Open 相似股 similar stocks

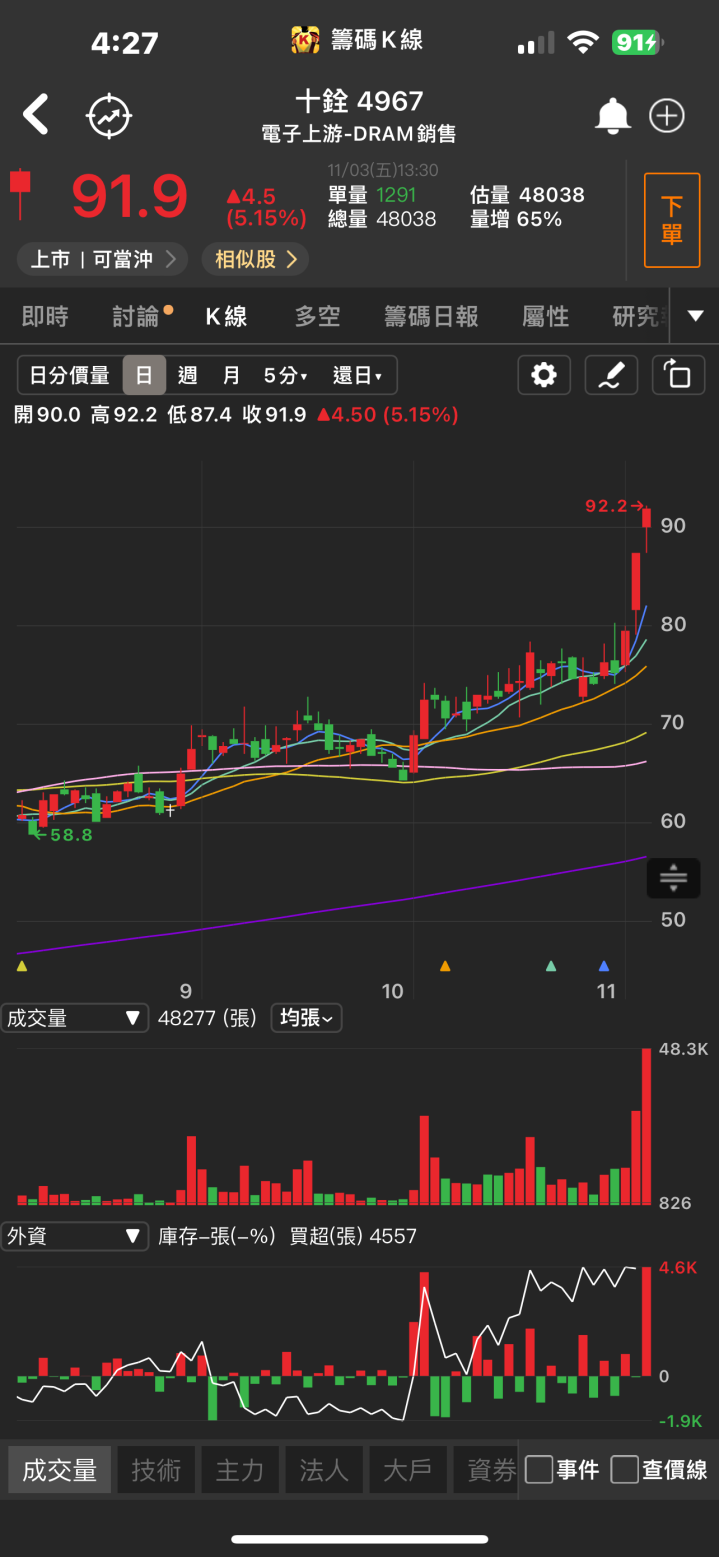[255, 260]
